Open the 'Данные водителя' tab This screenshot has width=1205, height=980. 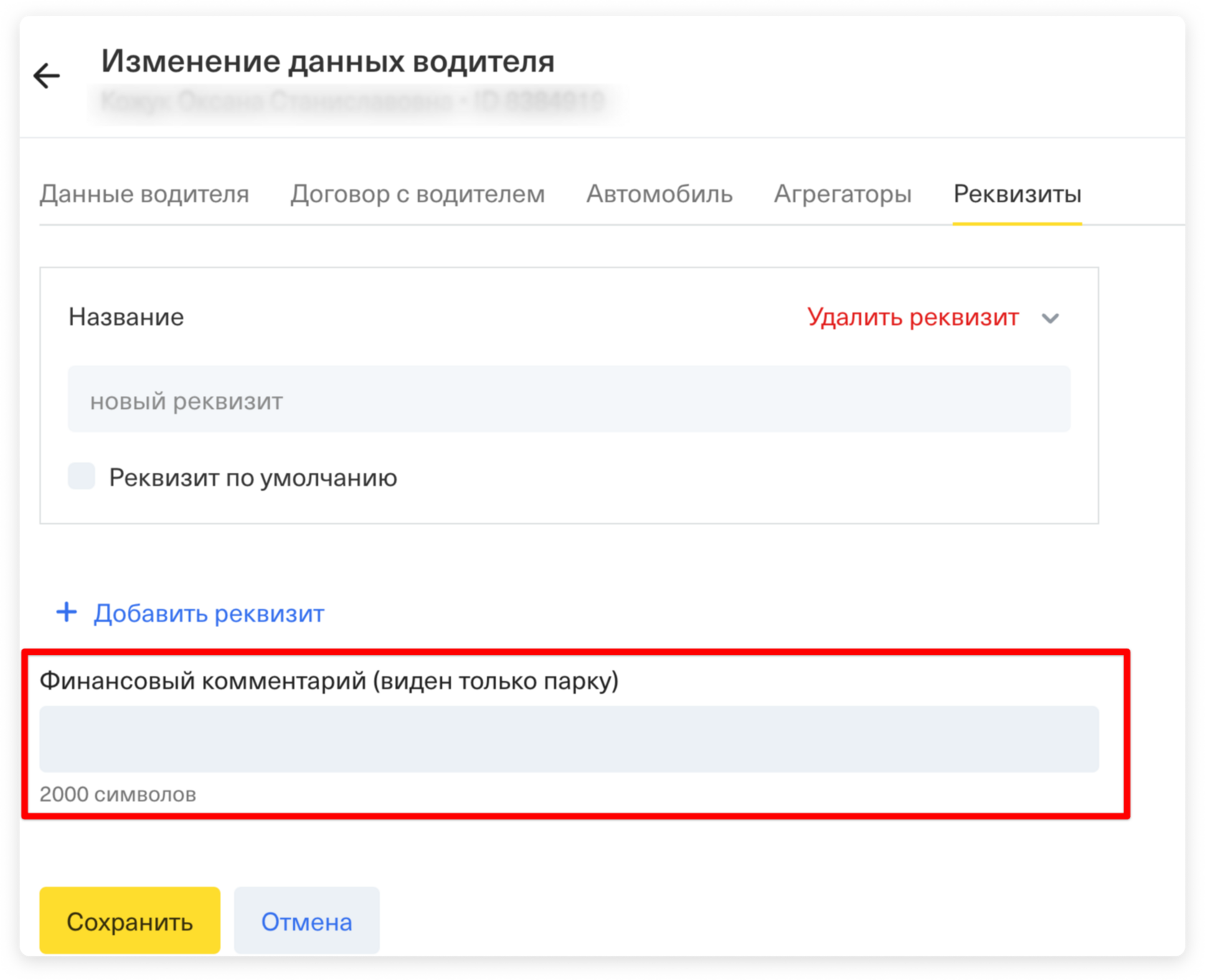point(144,194)
